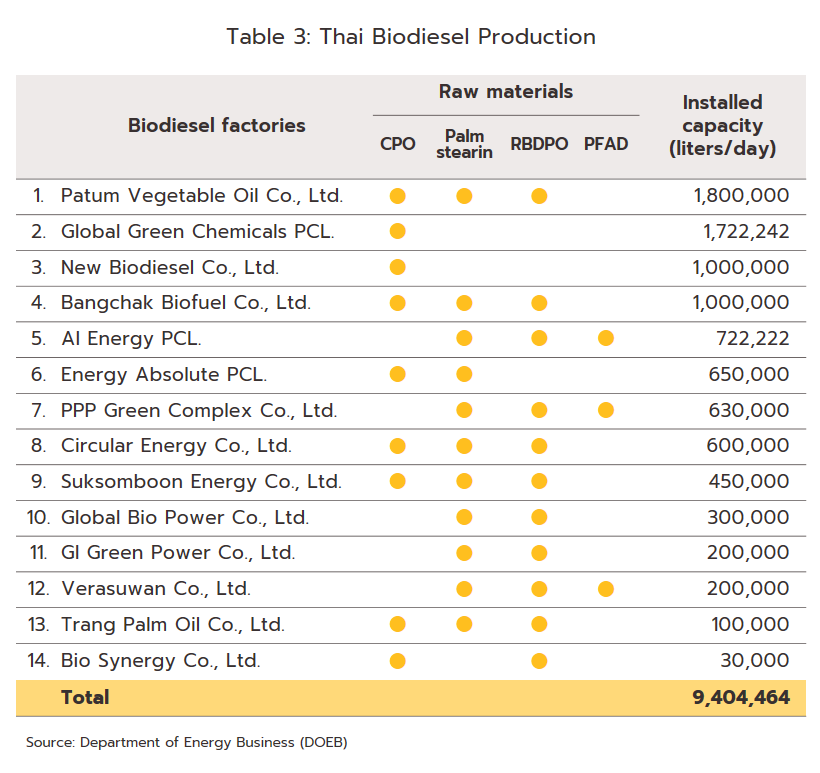Viewport: 820px width, 773px height.
Task: Click the RBDPO dot for Patum Vegetable Oil
Action: [539, 196]
